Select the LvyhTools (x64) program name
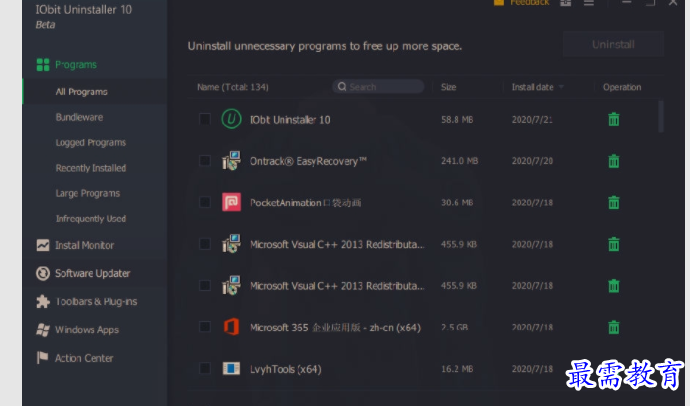Viewport: 690px width, 406px height. click(286, 369)
